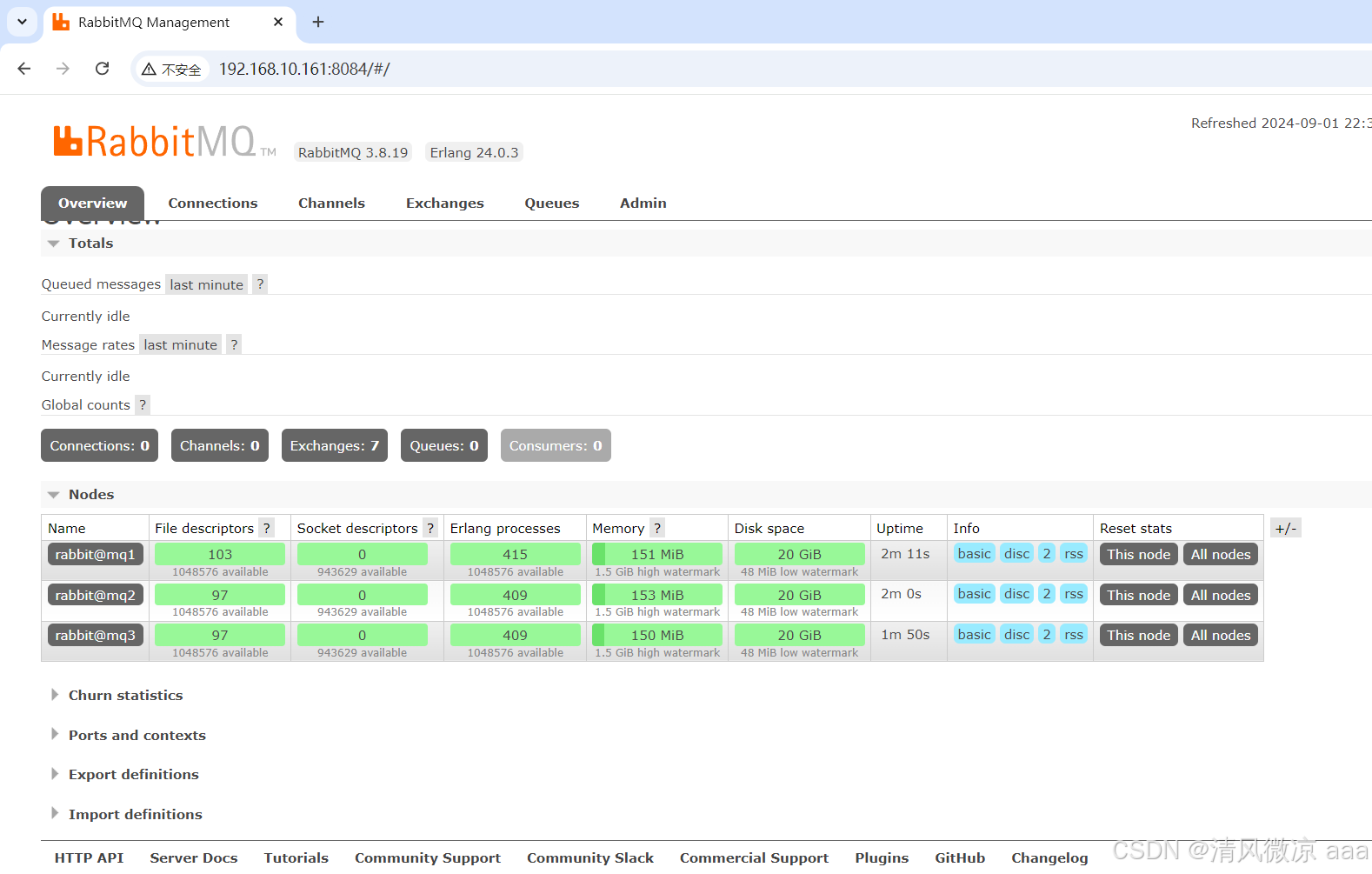Click the Exchanges: 7 count button
1372x874 pixels.
click(x=335, y=445)
